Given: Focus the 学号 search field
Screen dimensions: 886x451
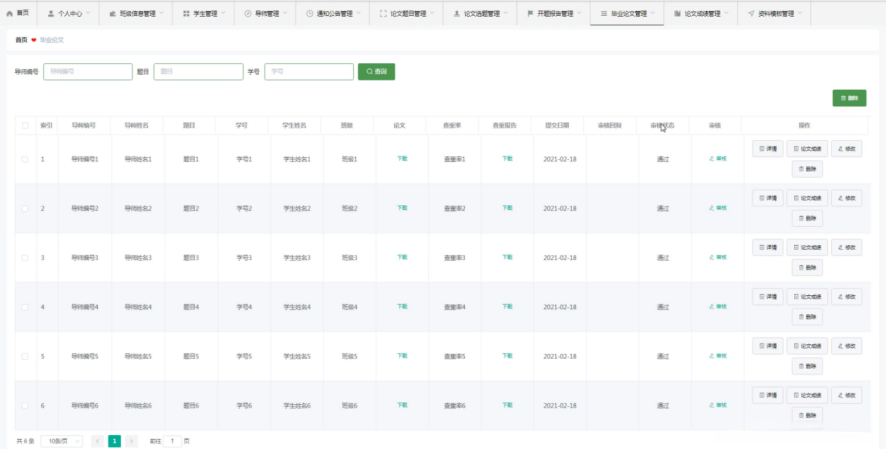Looking at the screenshot, I should pyautogui.click(x=309, y=72).
